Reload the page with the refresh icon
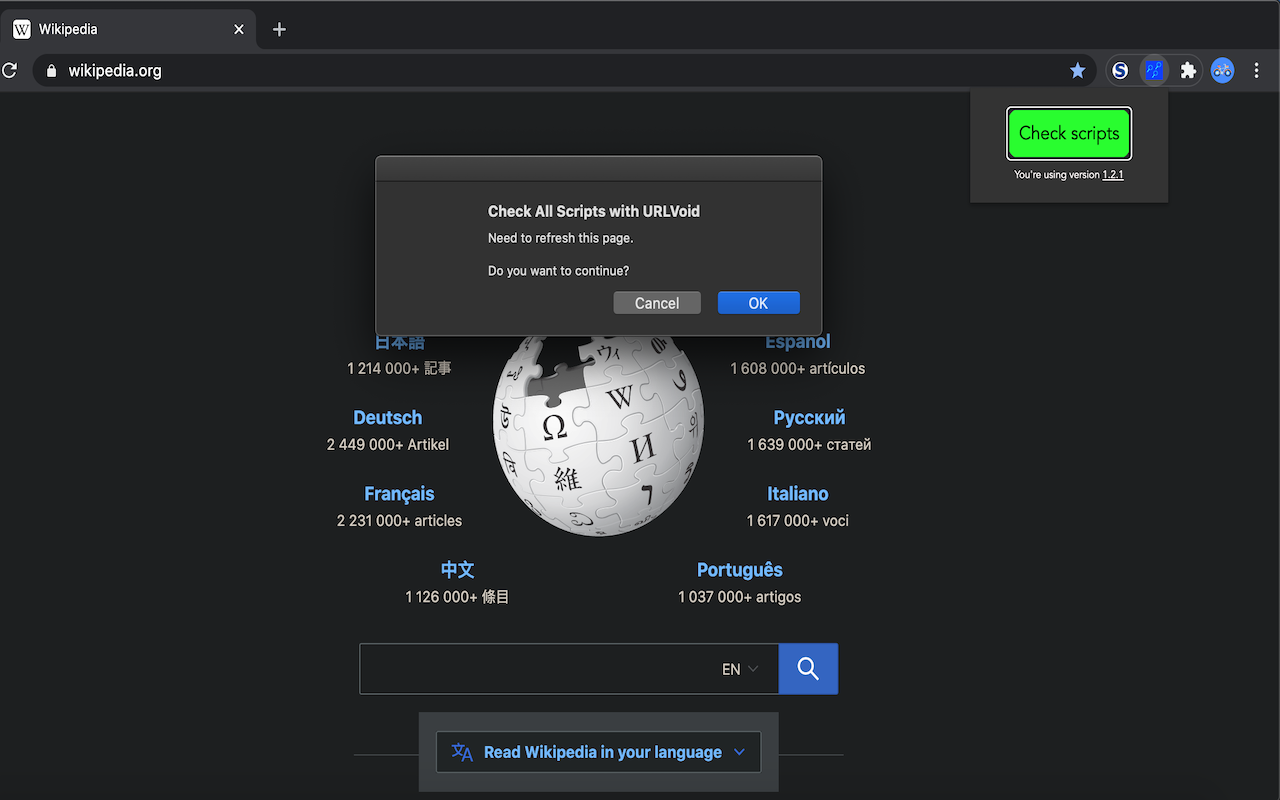Image resolution: width=1280 pixels, height=800 pixels. tap(9, 70)
